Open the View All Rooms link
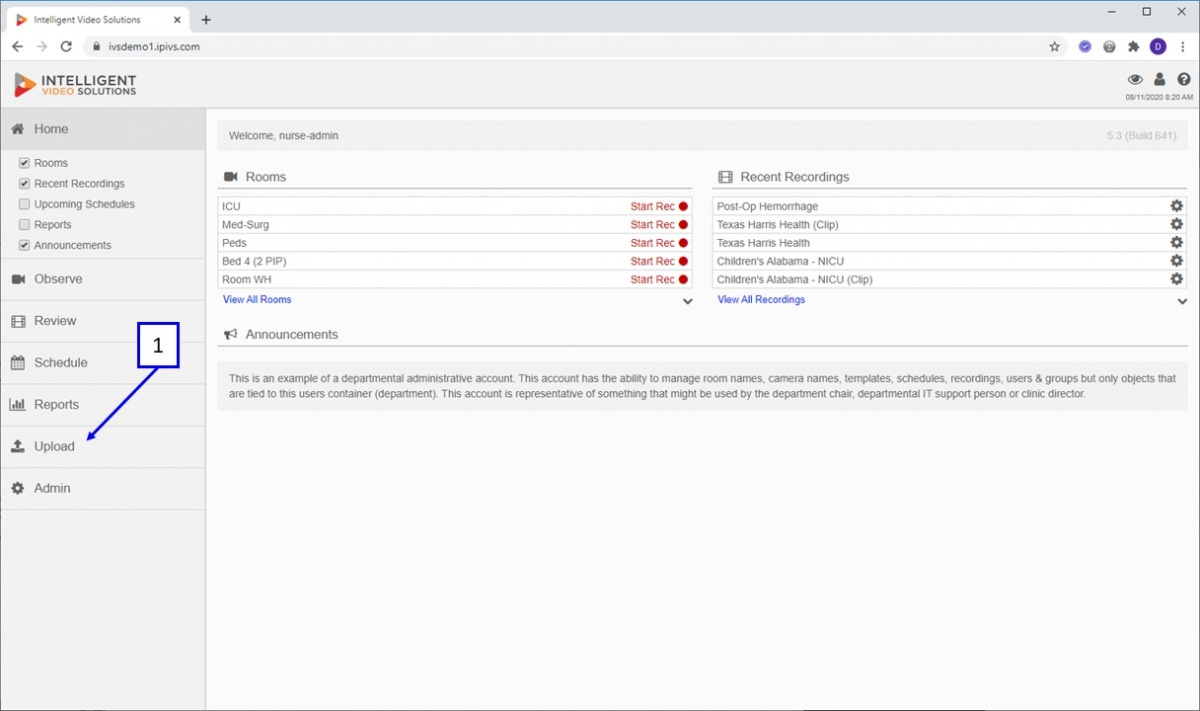This screenshot has width=1200, height=711. point(257,299)
